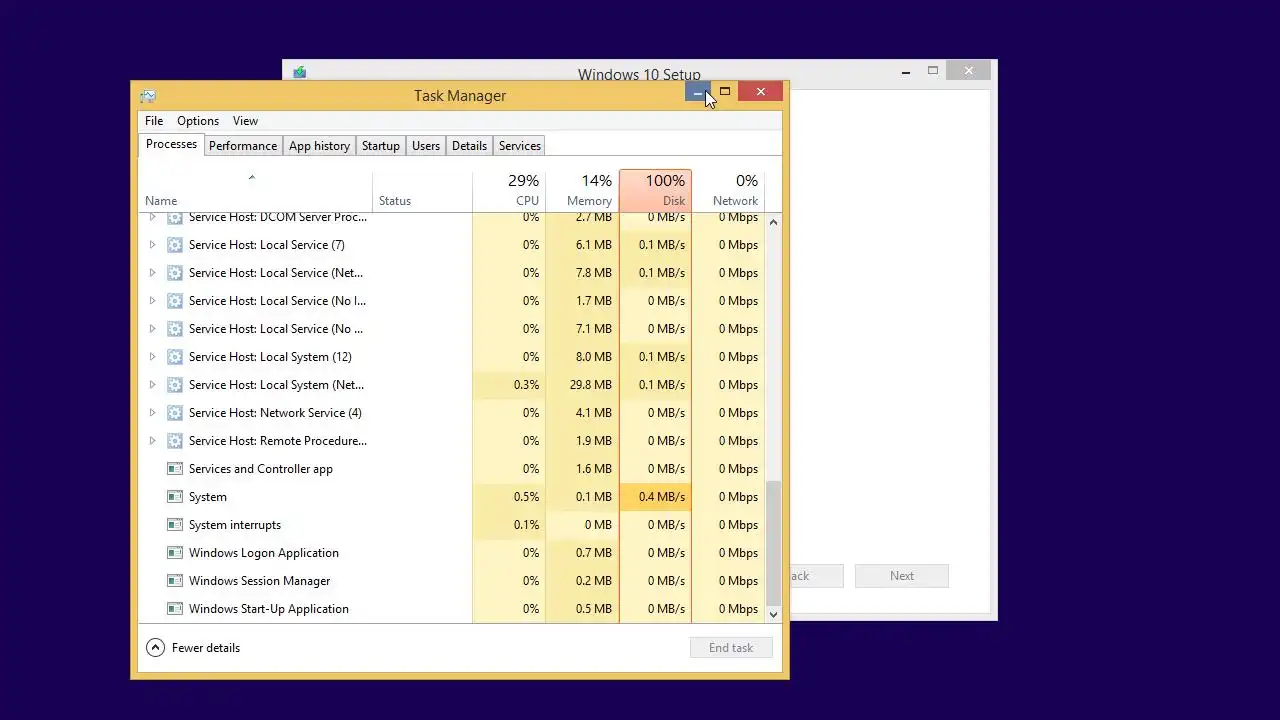The height and width of the screenshot is (720, 1280).
Task: Click Next in Windows 10 Setup
Action: pos(902,576)
